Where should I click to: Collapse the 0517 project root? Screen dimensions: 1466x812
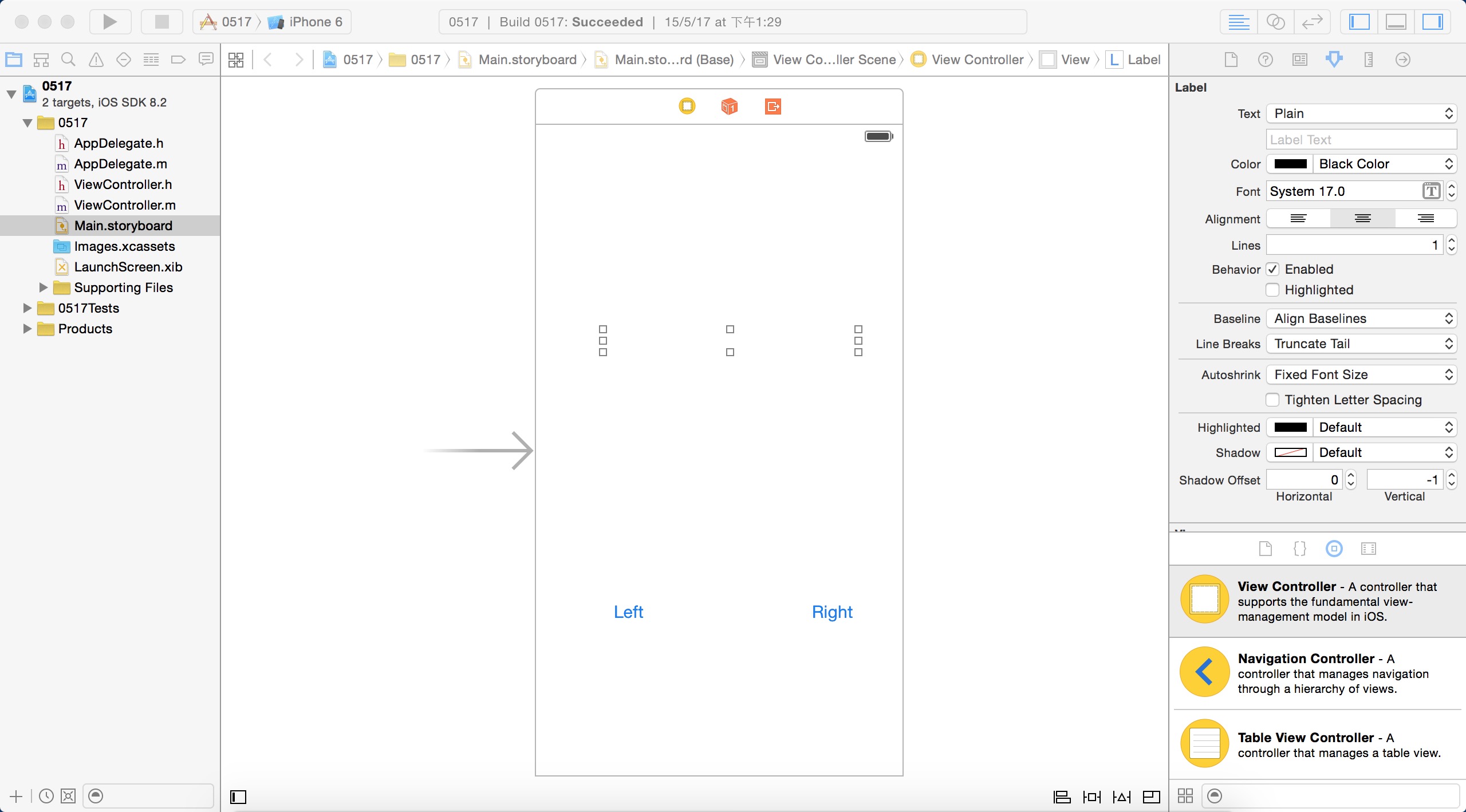tap(11, 94)
